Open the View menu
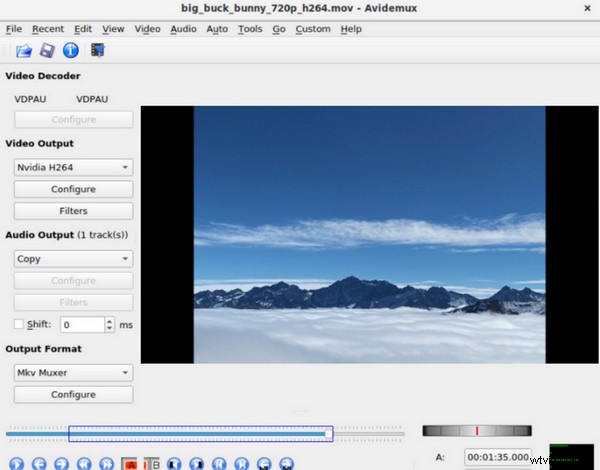This screenshot has height=470, width=600. click(x=113, y=29)
